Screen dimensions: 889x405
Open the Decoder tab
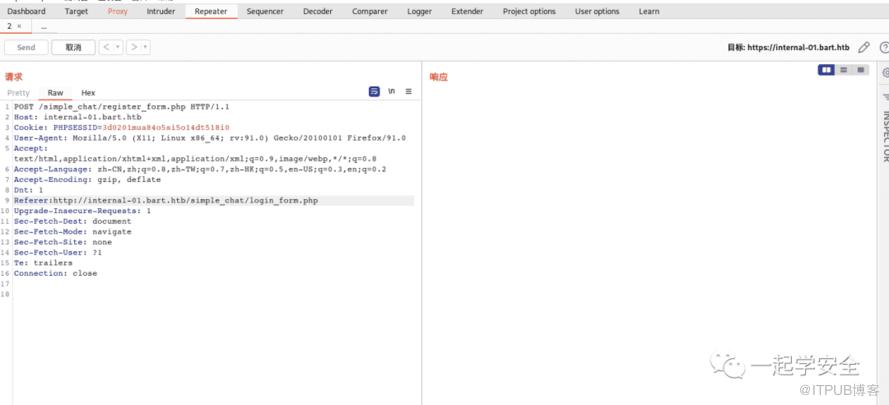pos(318,12)
